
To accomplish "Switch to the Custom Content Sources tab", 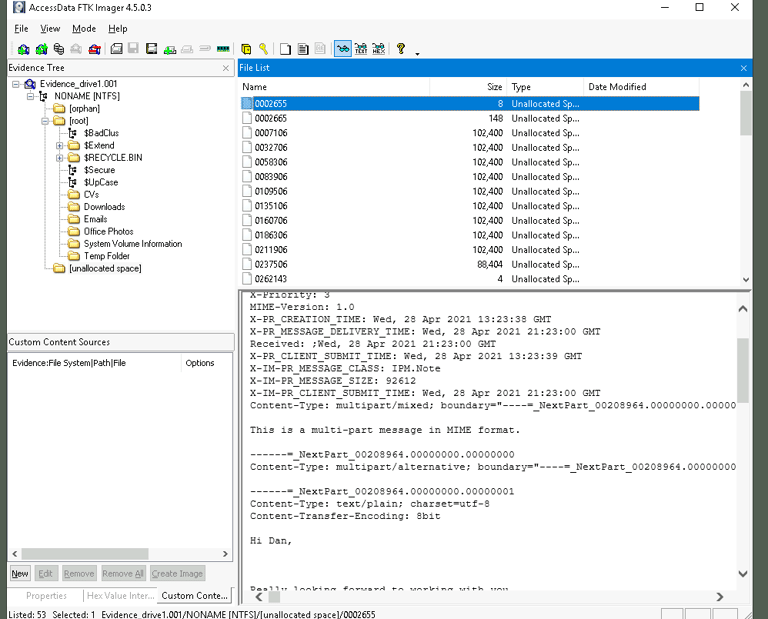I will 194,596.
